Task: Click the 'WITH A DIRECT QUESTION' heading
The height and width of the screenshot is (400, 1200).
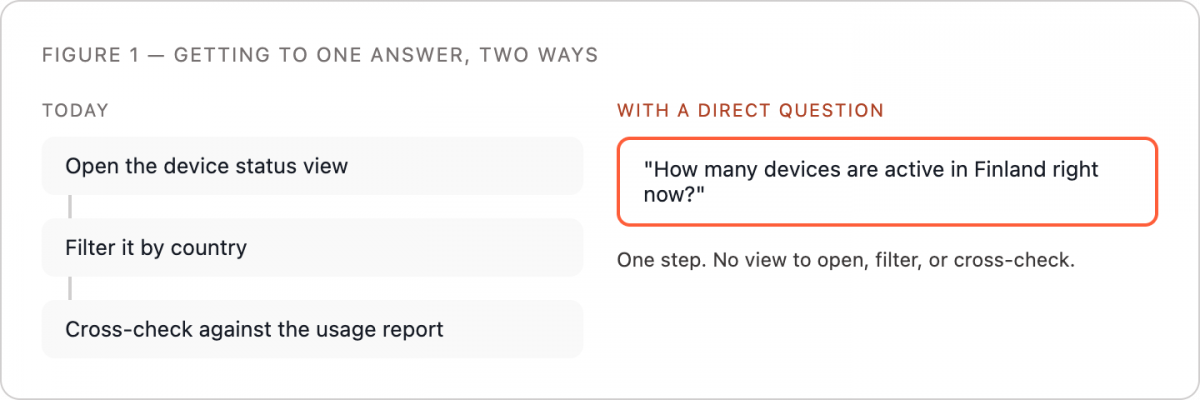Action: pyautogui.click(x=750, y=110)
